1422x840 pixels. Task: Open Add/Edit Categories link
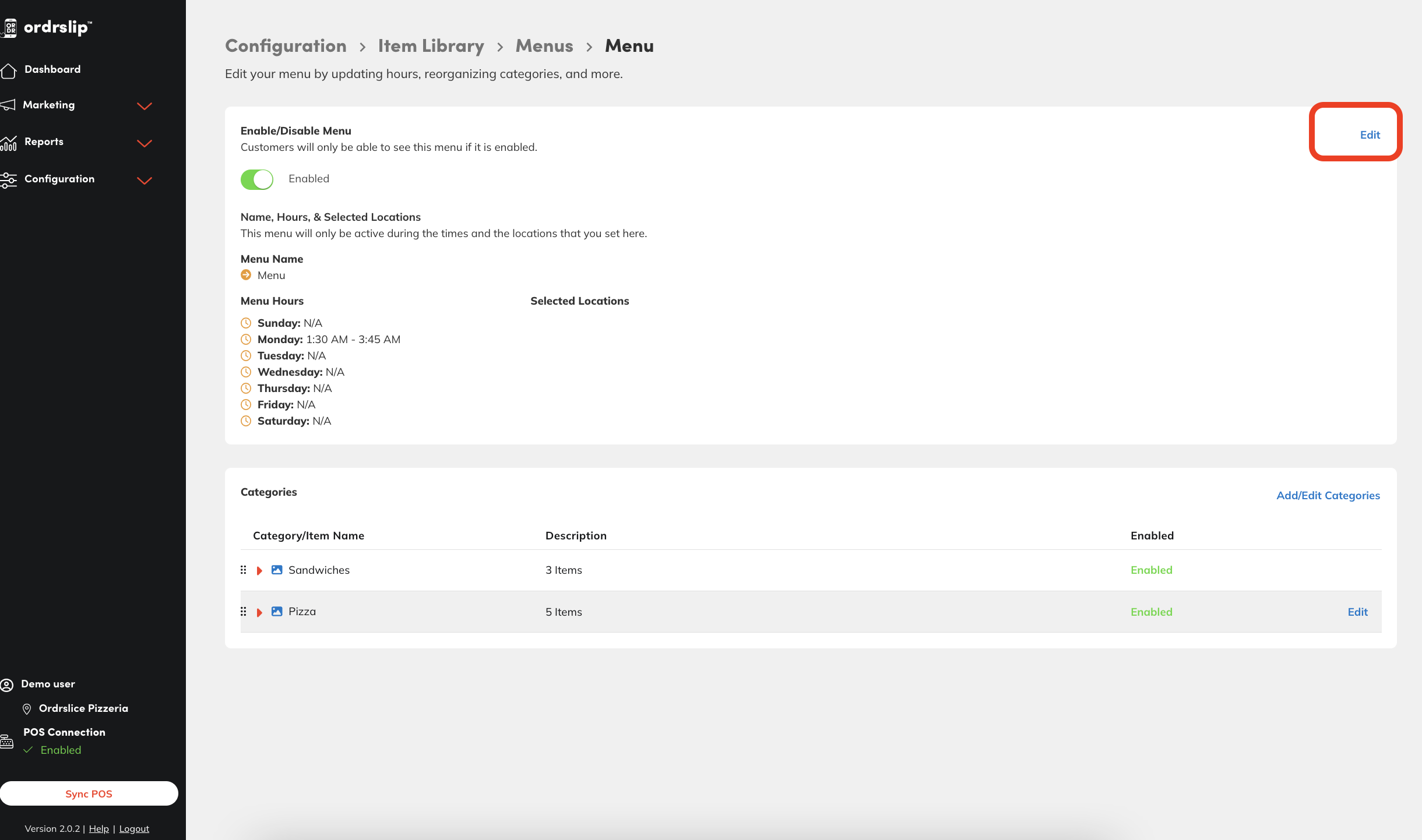[x=1328, y=495]
